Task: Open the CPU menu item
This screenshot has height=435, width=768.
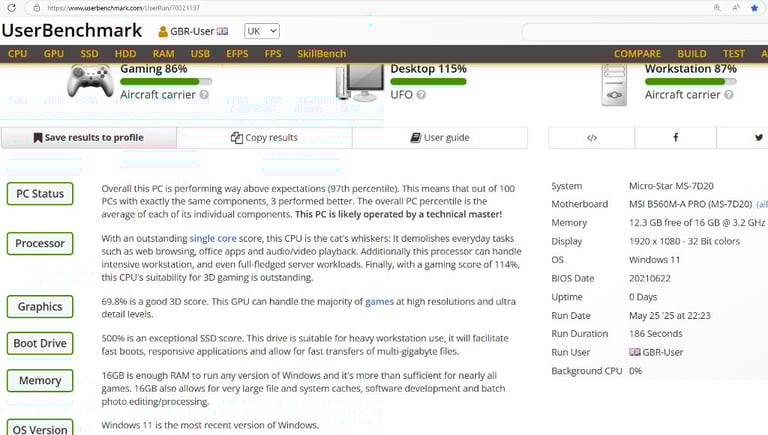Action: point(18,54)
